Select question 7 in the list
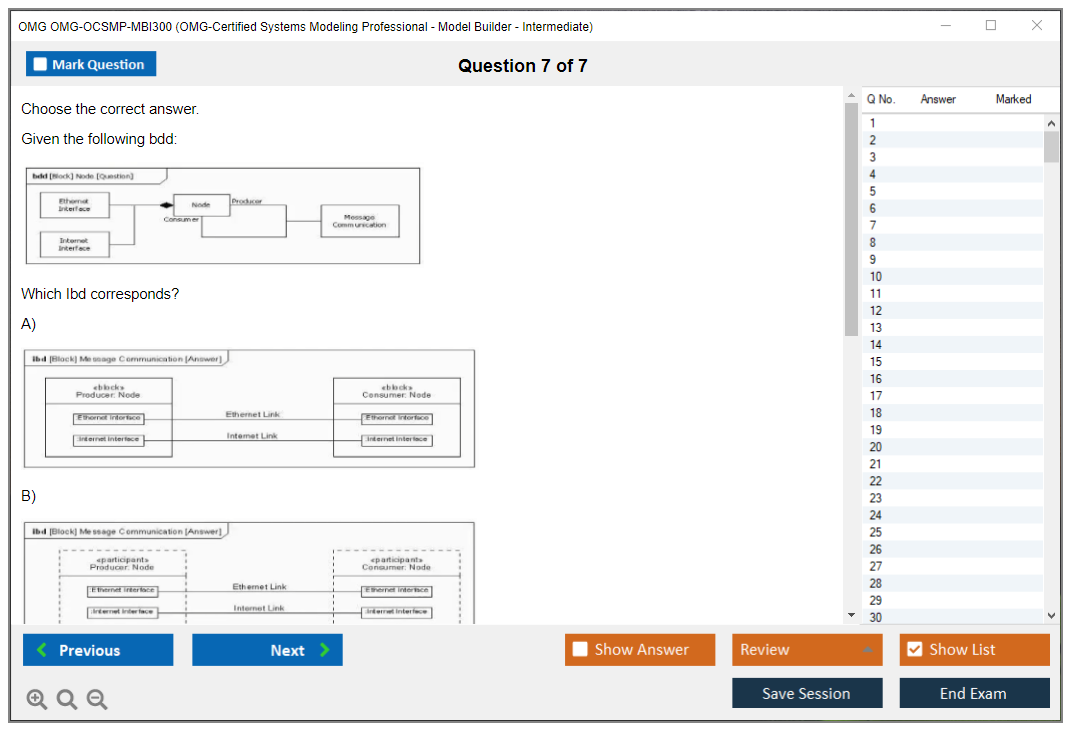1075x735 pixels. tap(873, 225)
